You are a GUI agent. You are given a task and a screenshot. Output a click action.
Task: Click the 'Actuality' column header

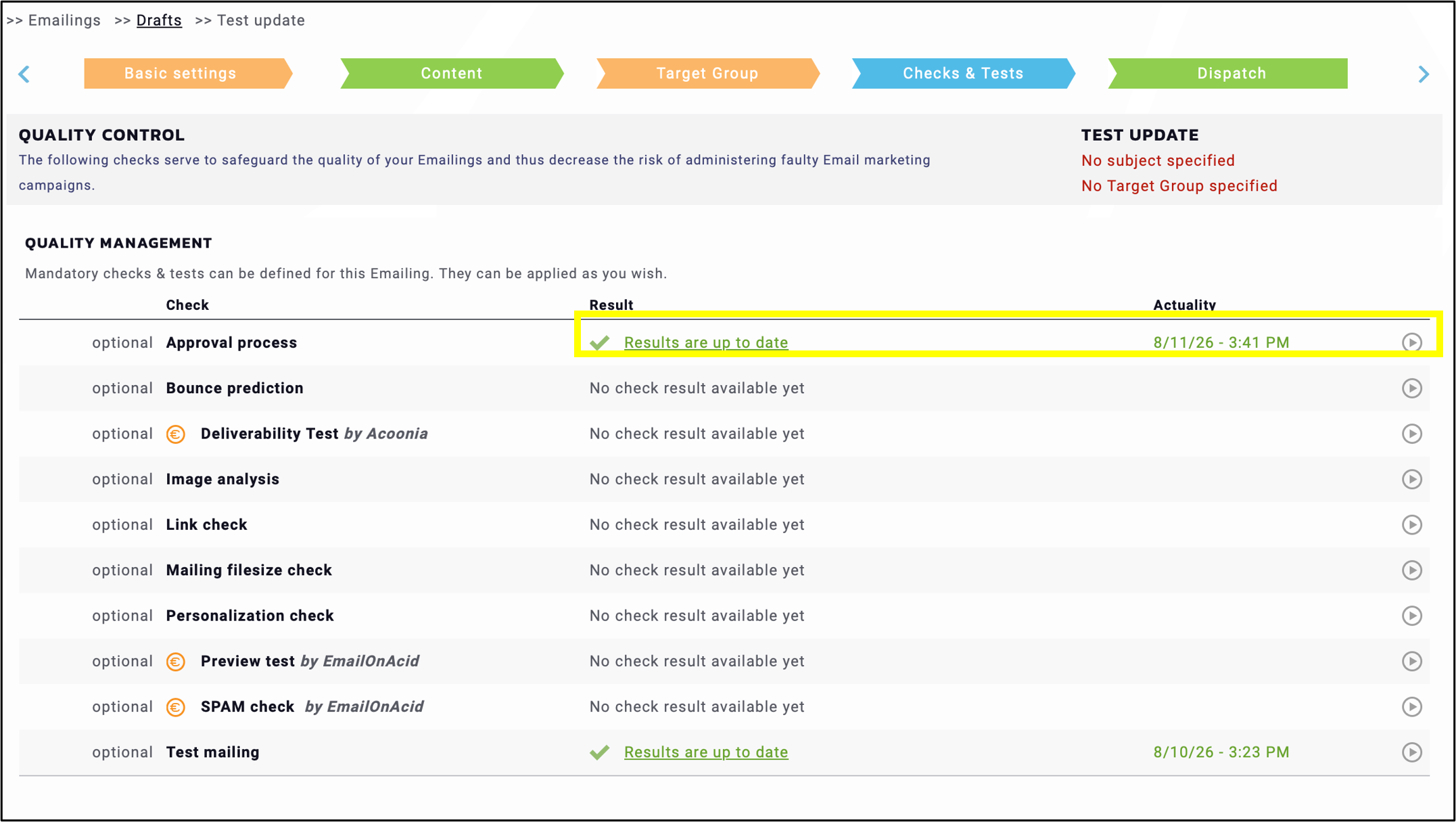1185,305
